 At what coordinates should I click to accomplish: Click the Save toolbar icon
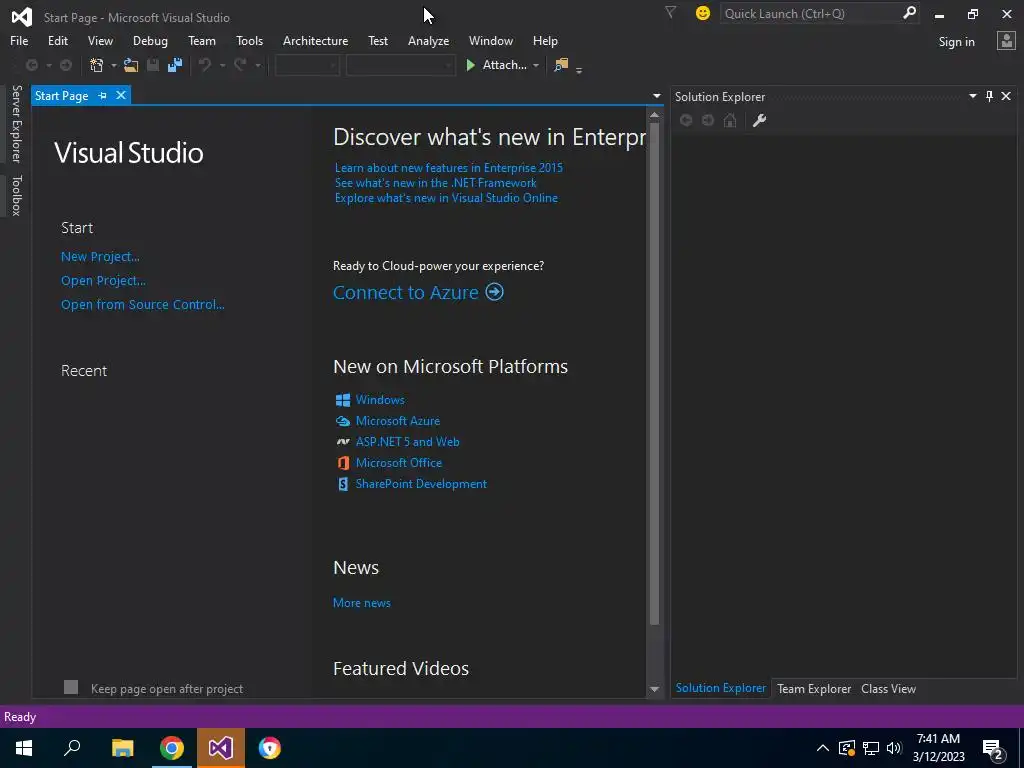coord(153,65)
